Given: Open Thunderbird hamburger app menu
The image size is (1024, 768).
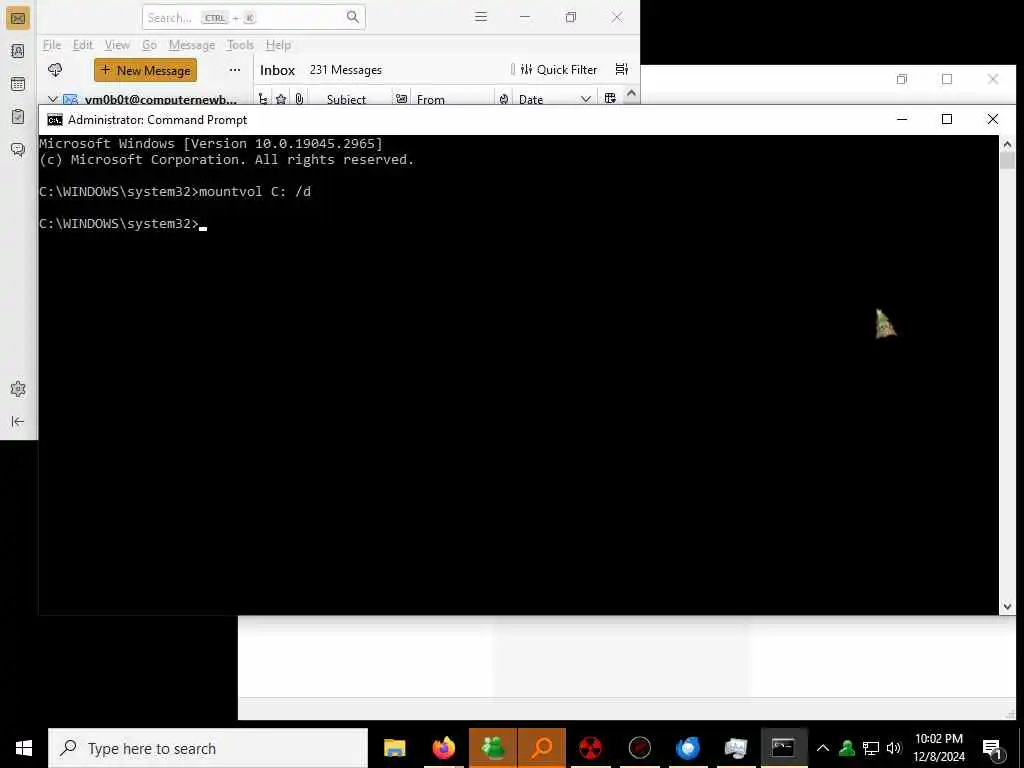Looking at the screenshot, I should click(481, 17).
